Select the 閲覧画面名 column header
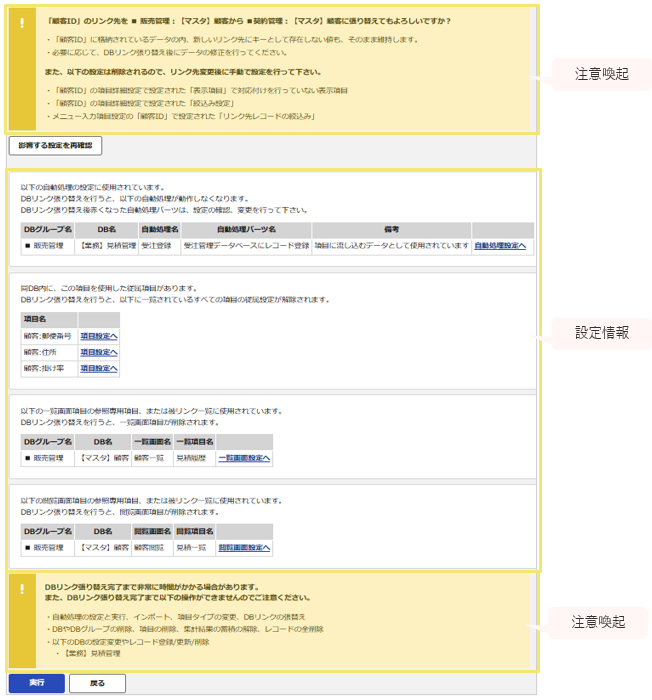The height and width of the screenshot is (700, 652). [x=152, y=532]
